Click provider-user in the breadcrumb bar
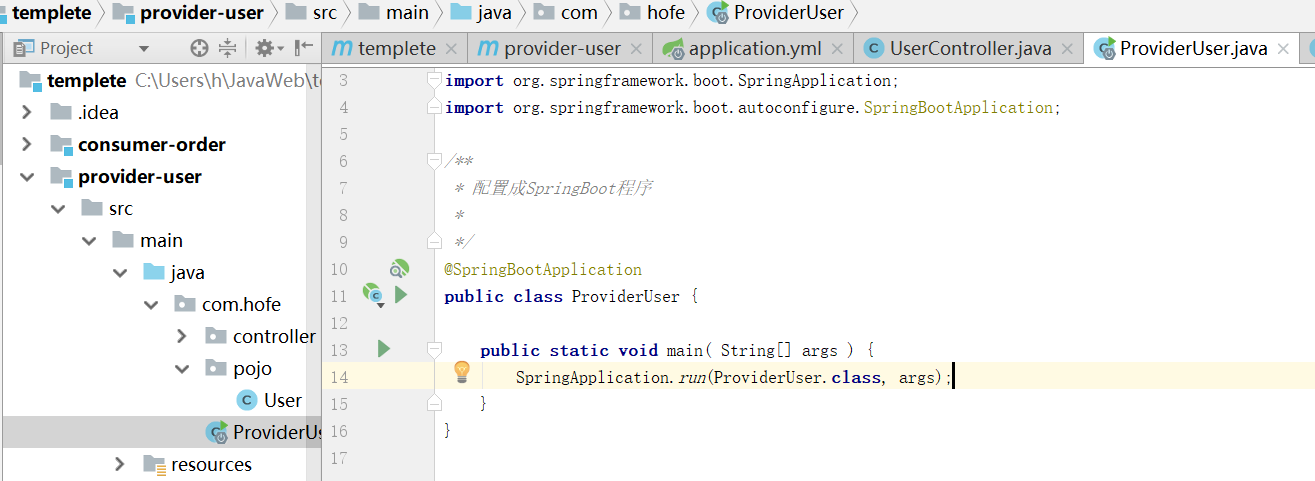The height and width of the screenshot is (481, 1315). 202,13
